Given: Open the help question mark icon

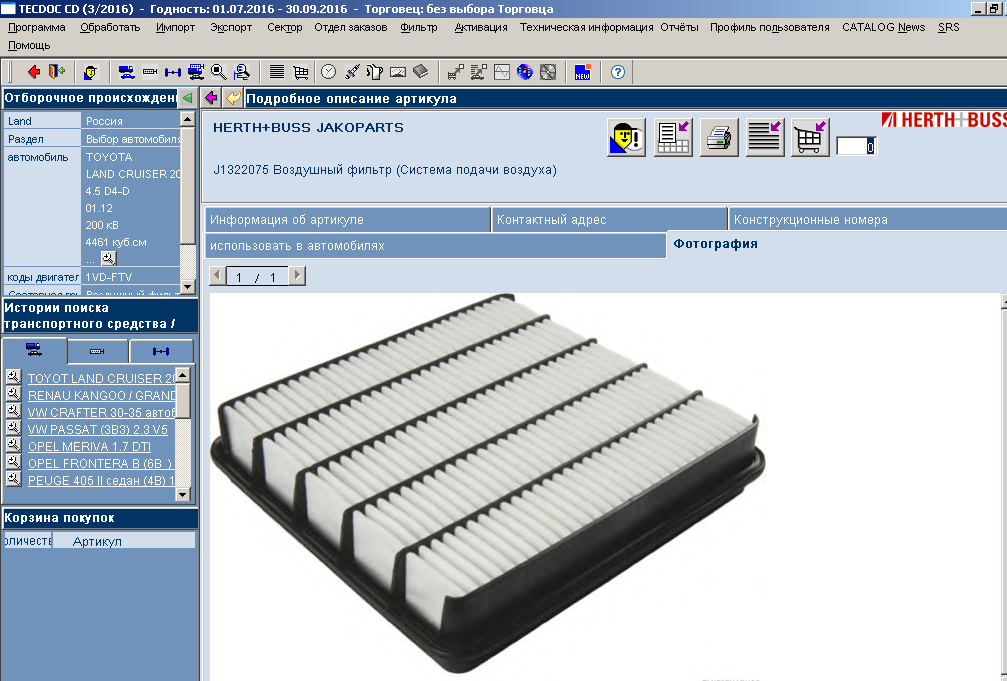Looking at the screenshot, I should (x=618, y=72).
